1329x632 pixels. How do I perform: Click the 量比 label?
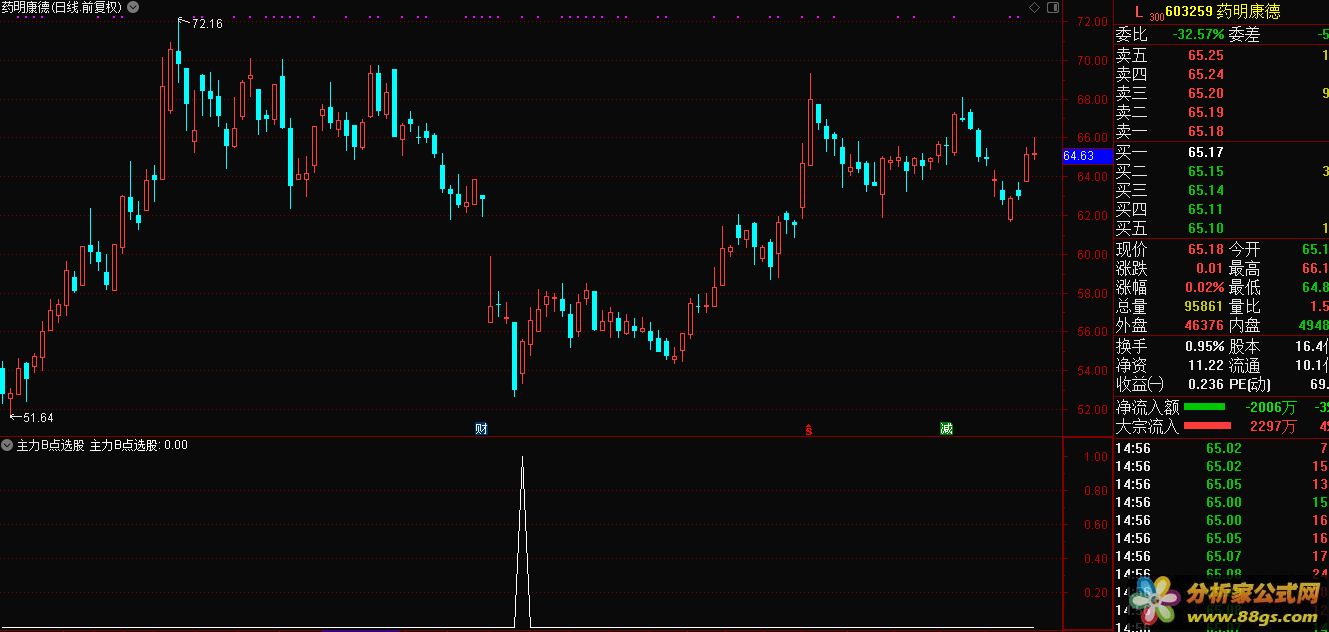(x=1245, y=306)
